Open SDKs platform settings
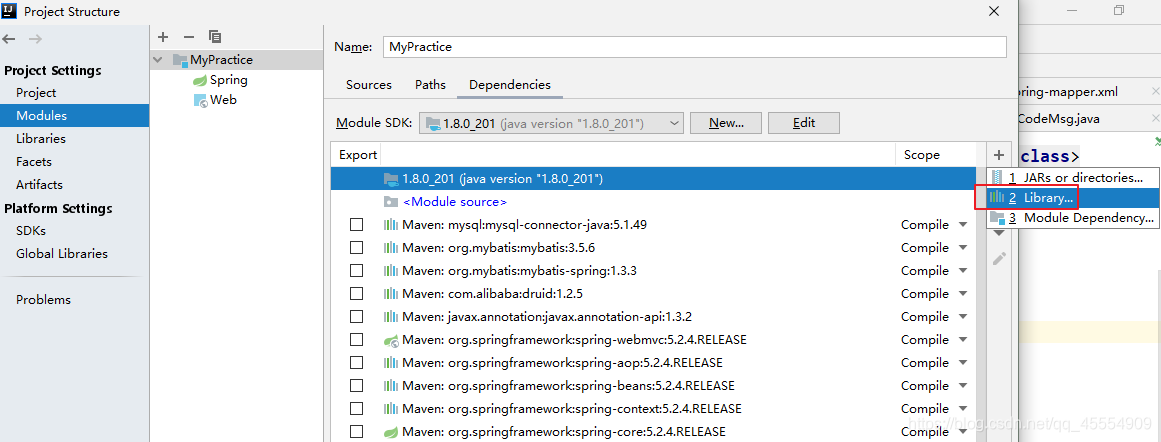Screen dimensions: 1161x442 pos(31,230)
